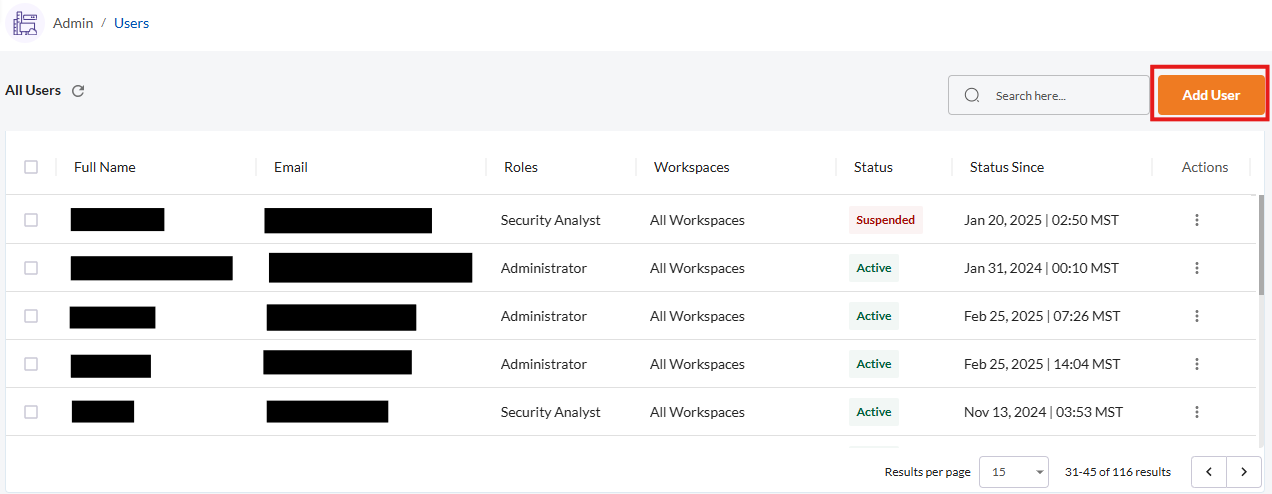This screenshot has width=1272, height=494.
Task: Go to the previous results page
Action: tap(1209, 471)
